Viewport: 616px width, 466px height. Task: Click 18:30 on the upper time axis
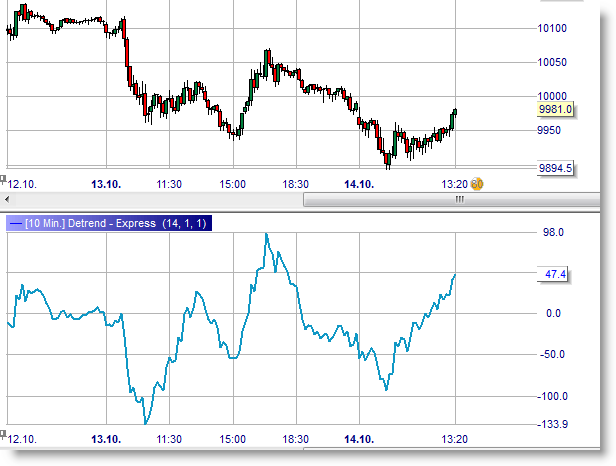[x=295, y=184]
